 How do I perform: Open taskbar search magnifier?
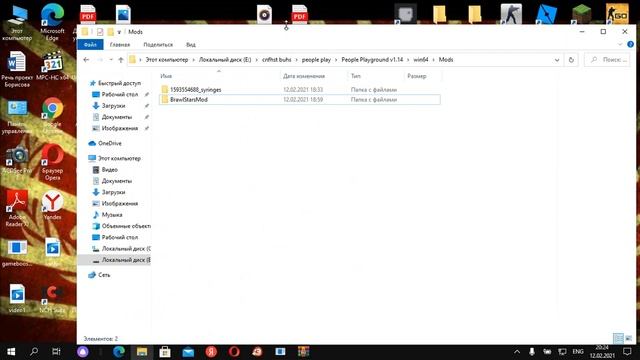[34, 351]
